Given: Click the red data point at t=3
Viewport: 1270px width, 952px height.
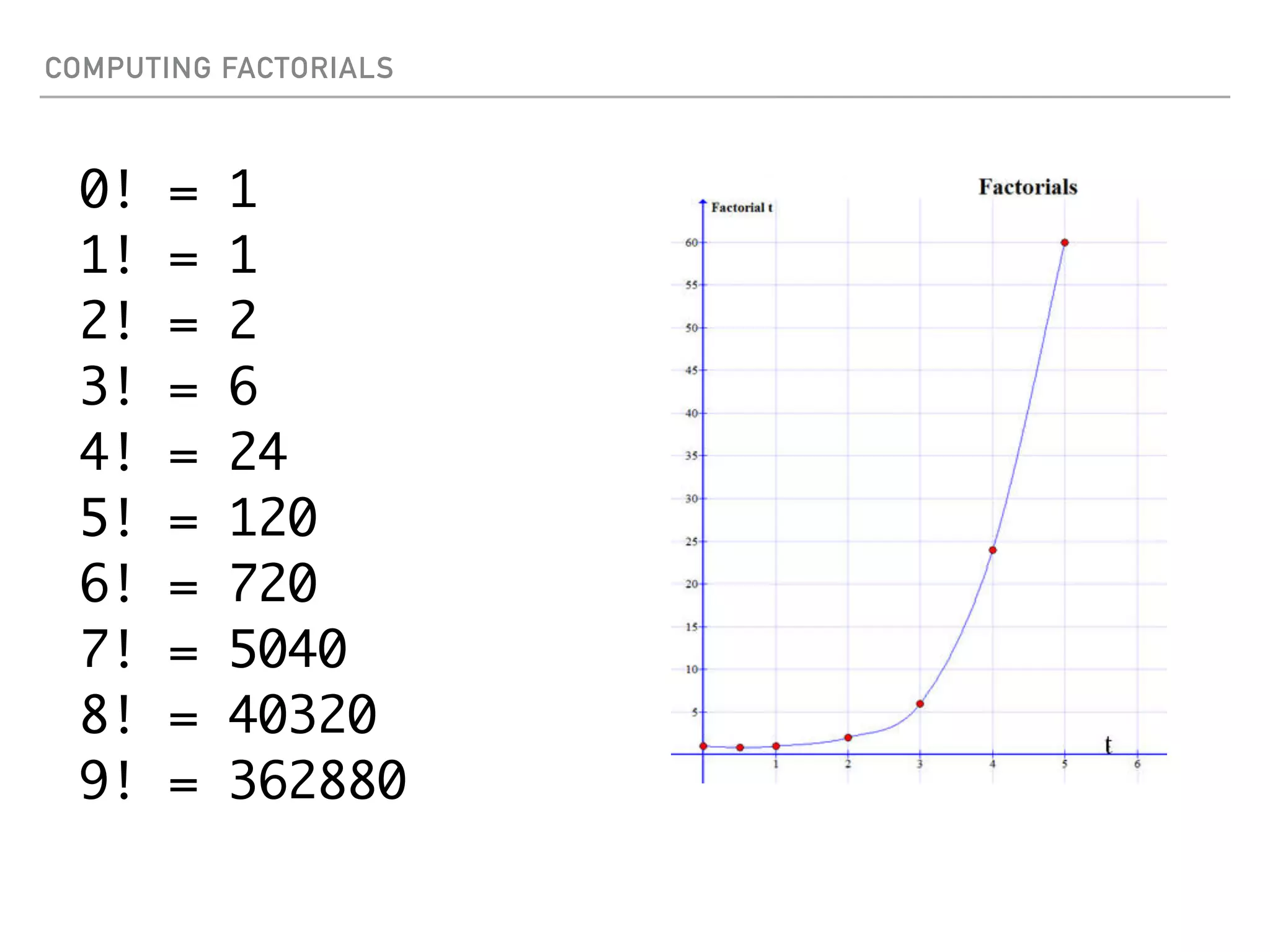Looking at the screenshot, I should 920,704.
